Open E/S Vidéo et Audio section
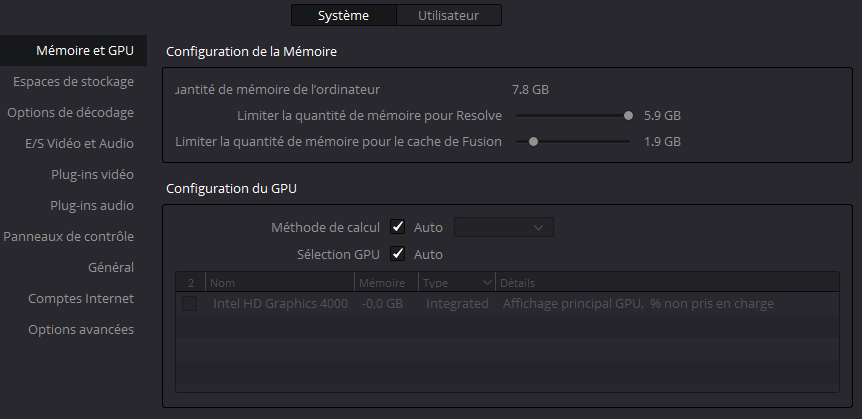Image resolution: width=862 pixels, height=419 pixels. click(79, 144)
